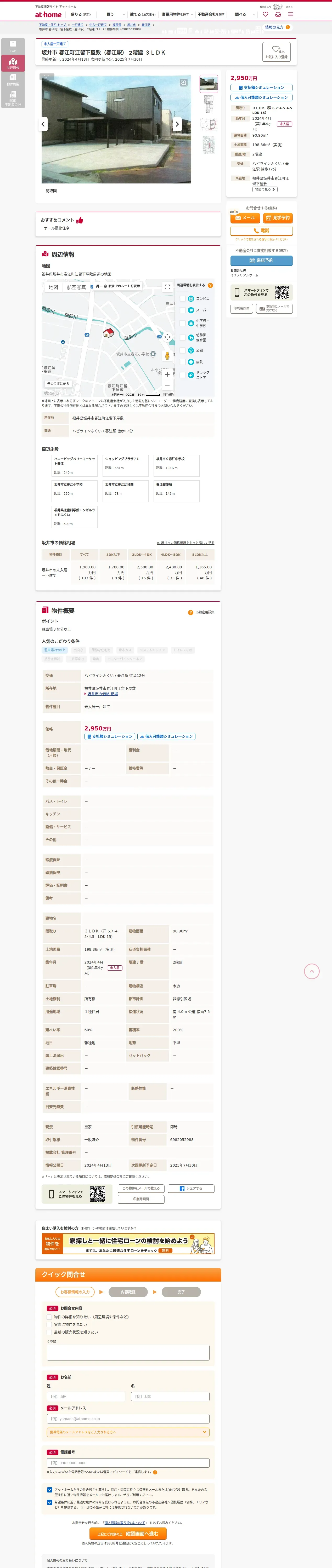Screen dimensions: 332x1568
Task: Jump to top via sidebar TOP icon
Action: point(13,46)
